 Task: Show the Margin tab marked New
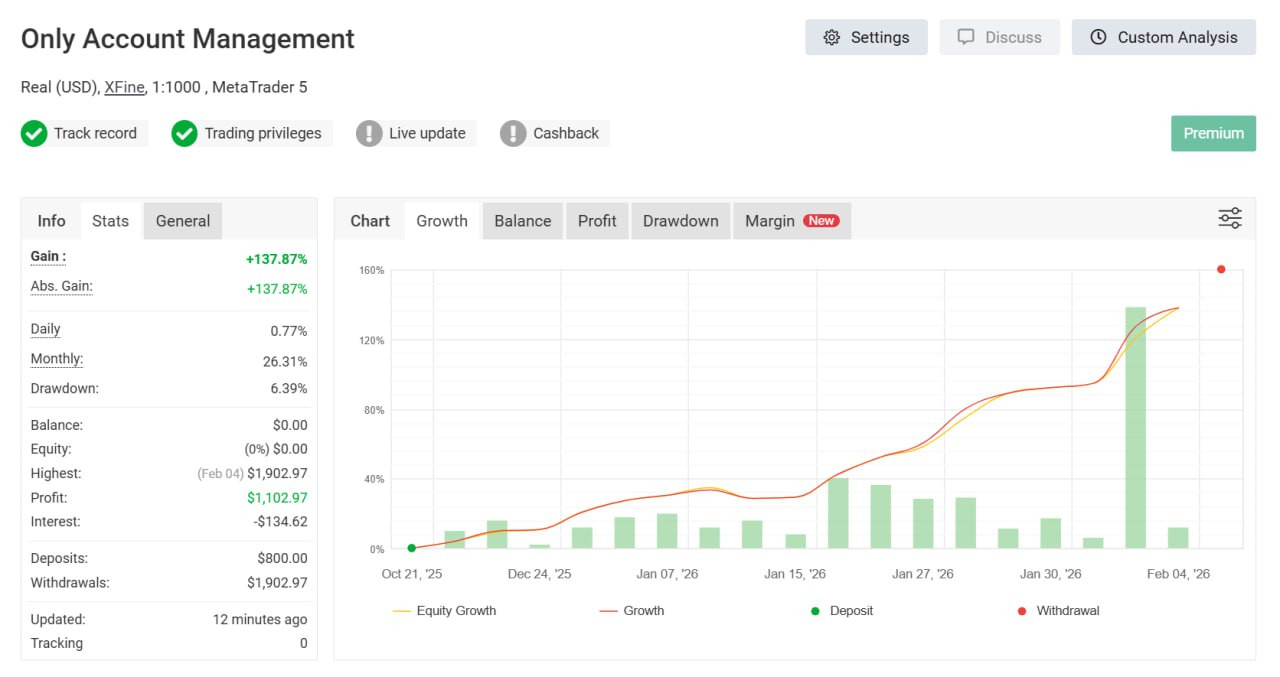click(x=791, y=221)
